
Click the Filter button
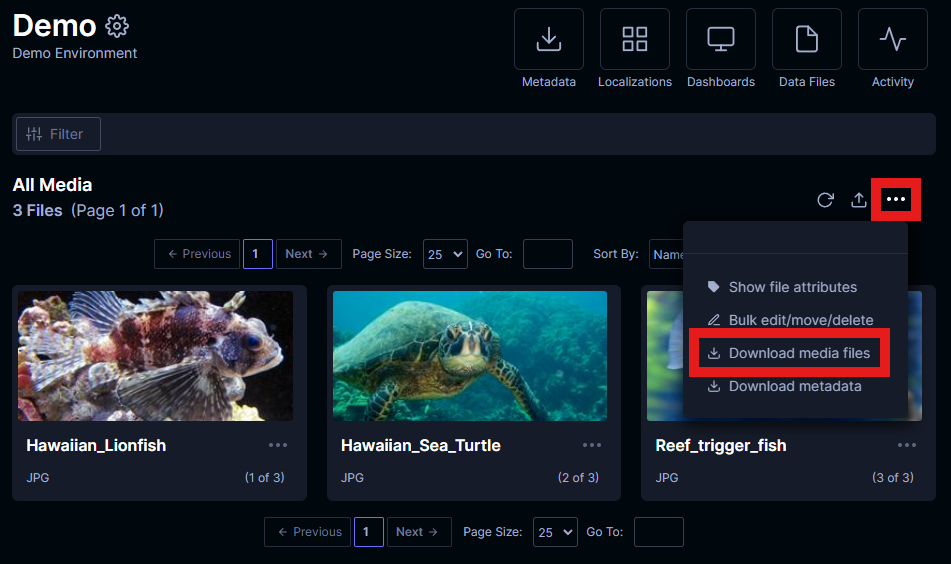coord(58,134)
